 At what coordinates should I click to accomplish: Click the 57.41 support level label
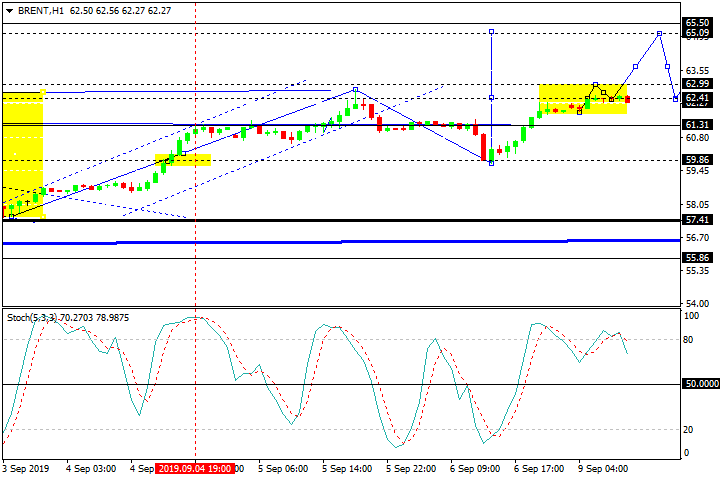click(697, 219)
